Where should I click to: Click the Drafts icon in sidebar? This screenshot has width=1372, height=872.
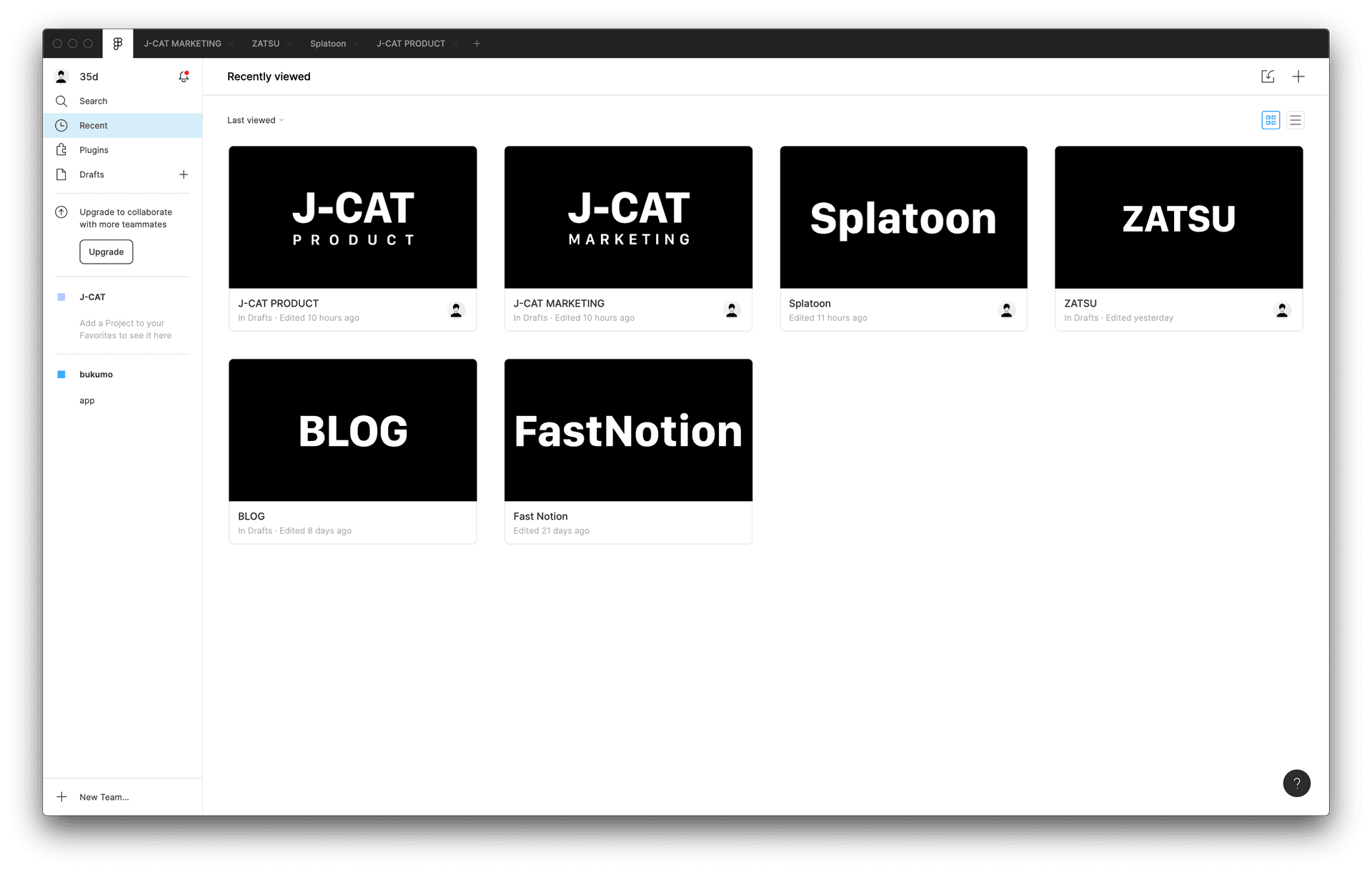pos(62,174)
